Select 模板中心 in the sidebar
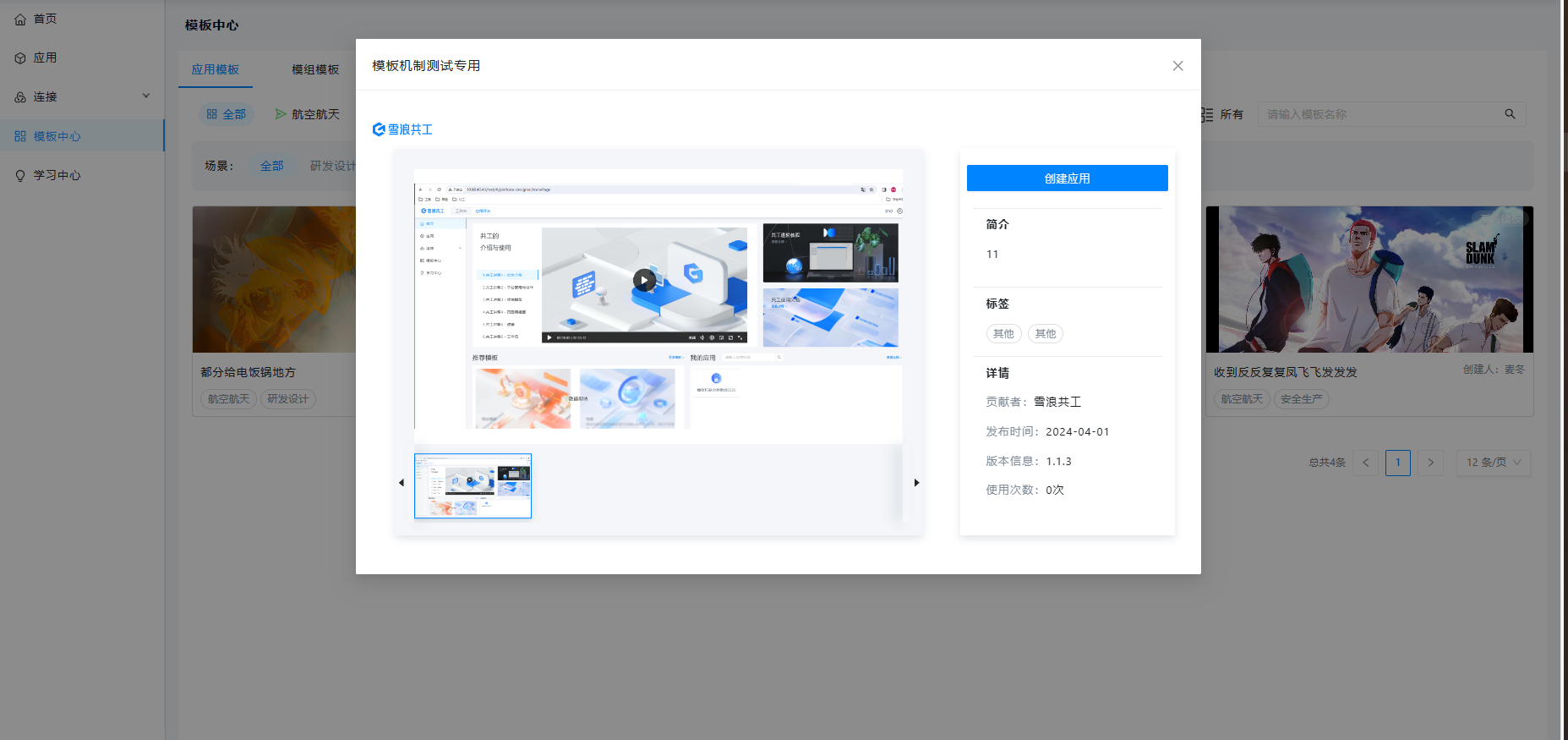This screenshot has height=740, width=1568. click(x=57, y=136)
